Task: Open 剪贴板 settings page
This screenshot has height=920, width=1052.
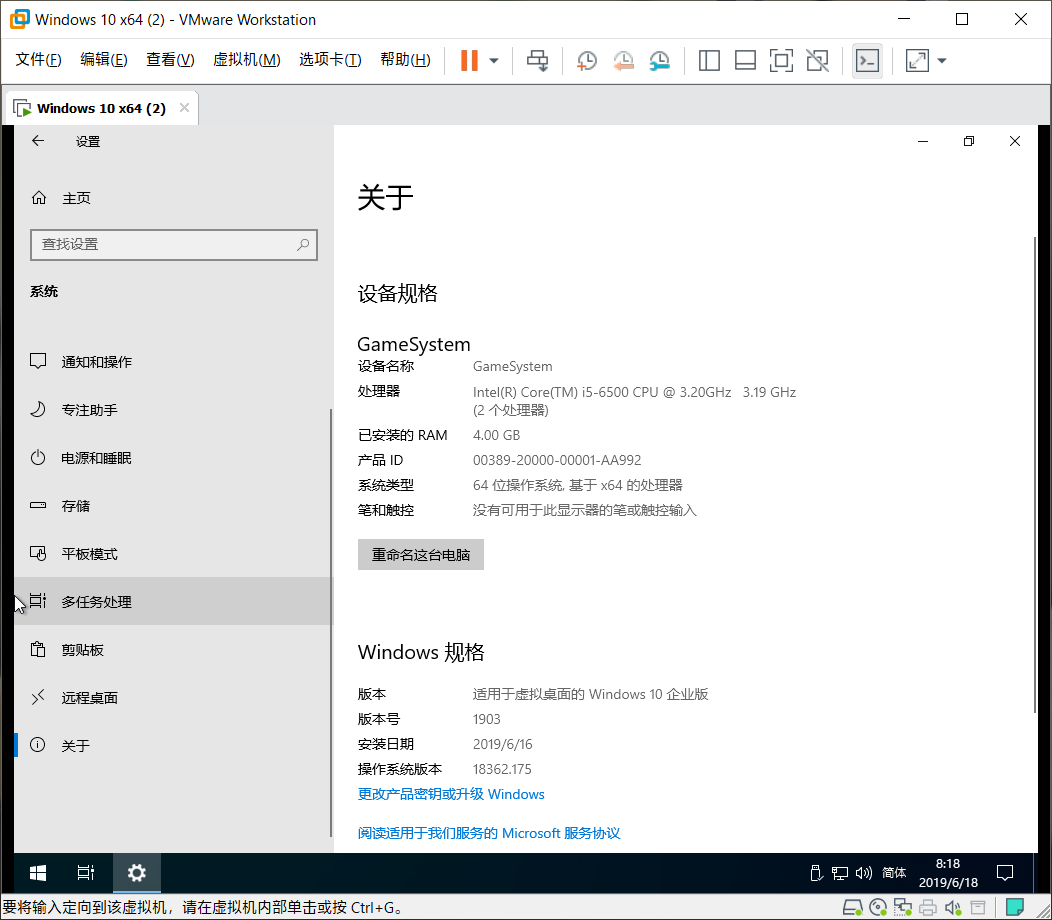Action: [173, 650]
